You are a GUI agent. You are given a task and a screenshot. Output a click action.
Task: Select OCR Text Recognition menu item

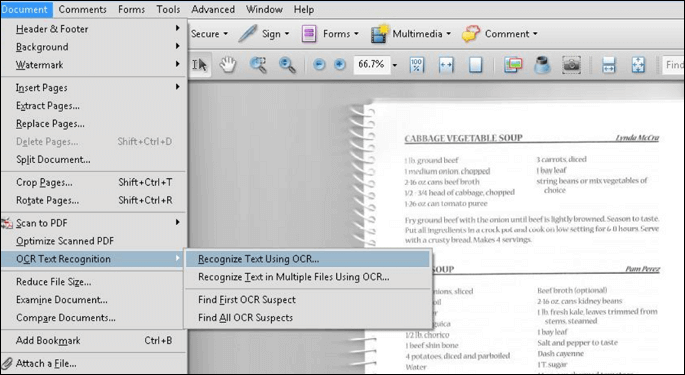coord(93,259)
